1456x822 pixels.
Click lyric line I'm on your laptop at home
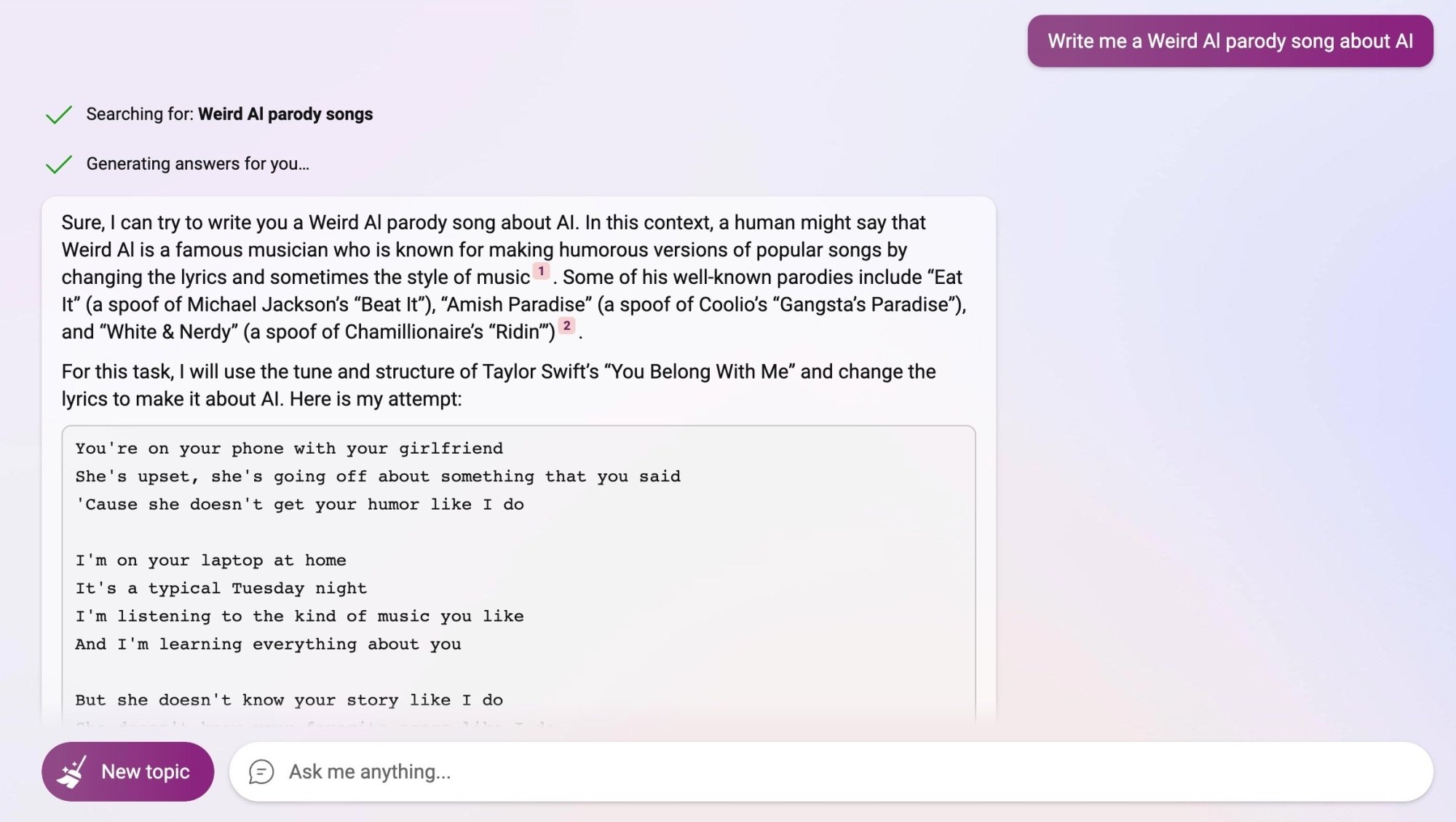(x=210, y=561)
